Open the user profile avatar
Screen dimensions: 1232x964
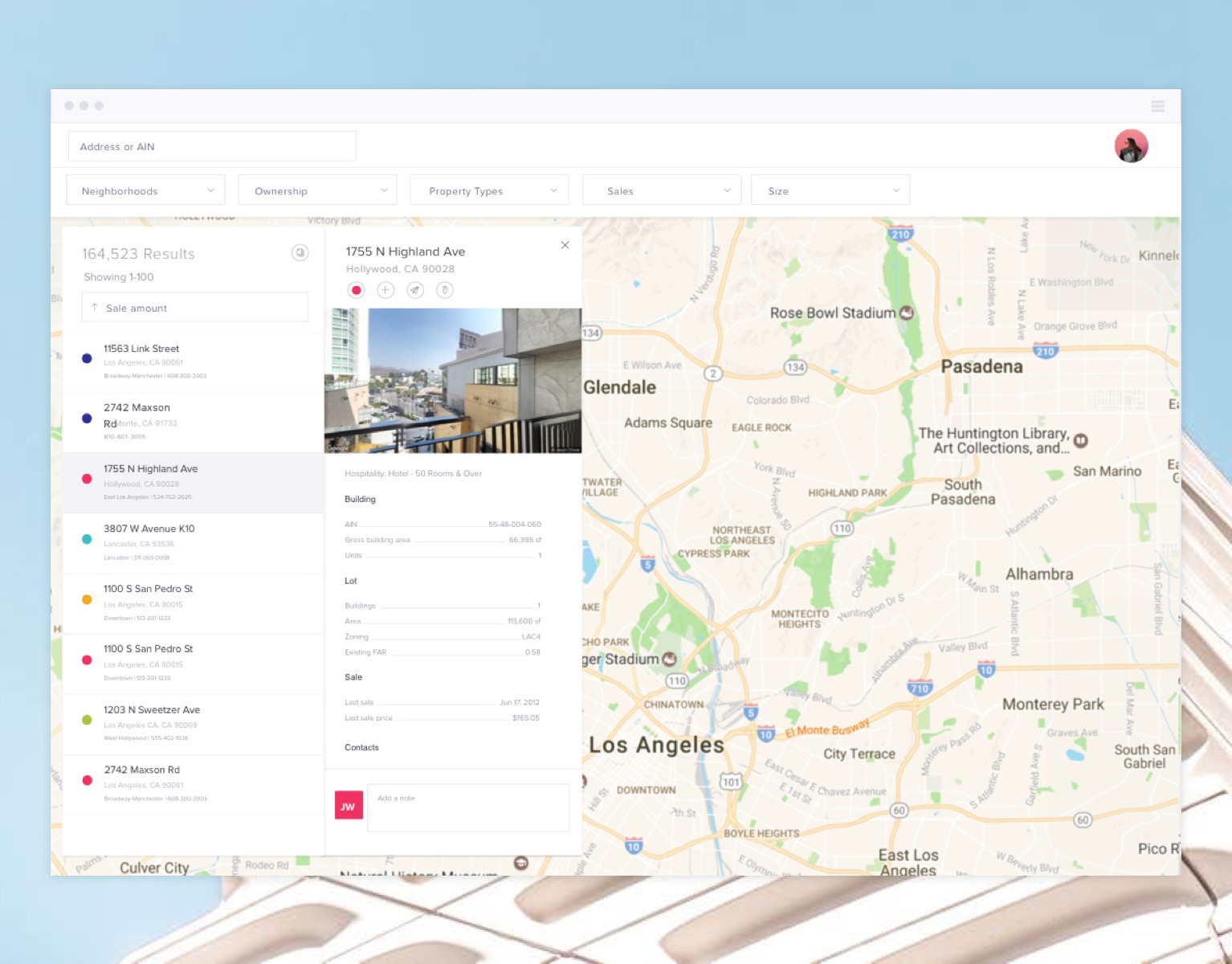point(1131,145)
